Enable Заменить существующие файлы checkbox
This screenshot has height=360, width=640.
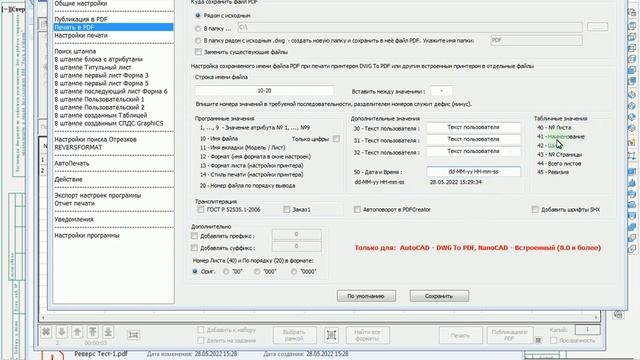[198, 52]
